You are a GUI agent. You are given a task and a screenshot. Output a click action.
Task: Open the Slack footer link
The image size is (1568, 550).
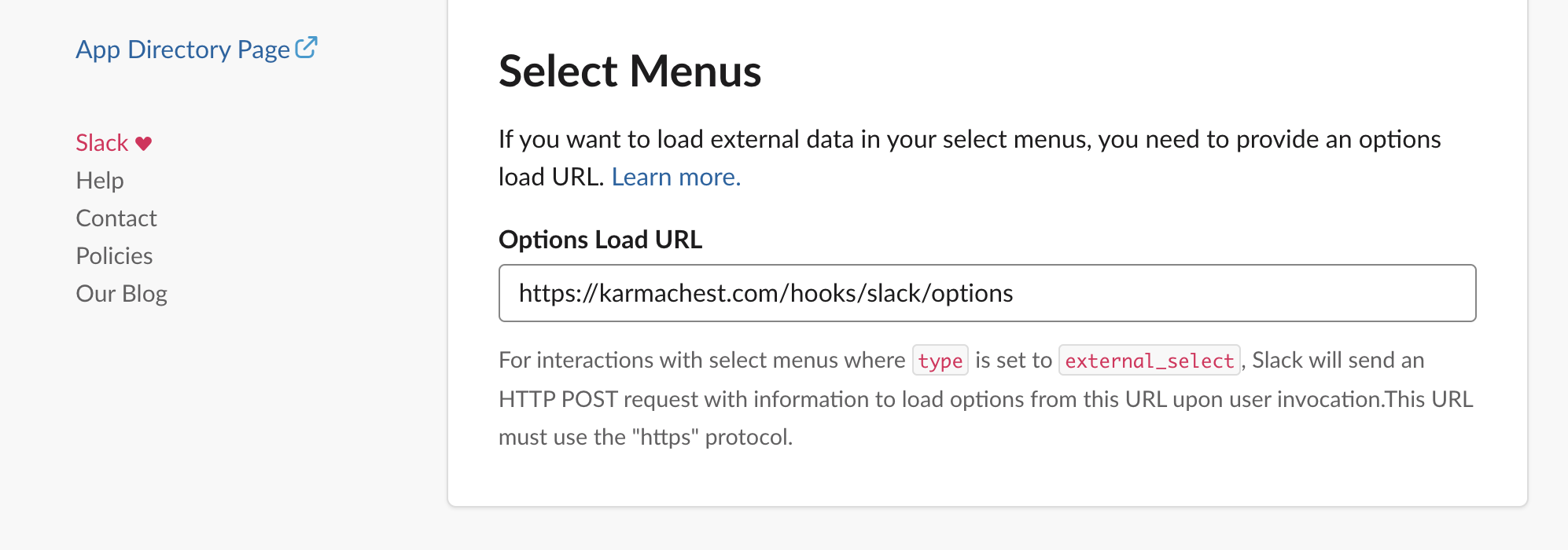(101, 143)
